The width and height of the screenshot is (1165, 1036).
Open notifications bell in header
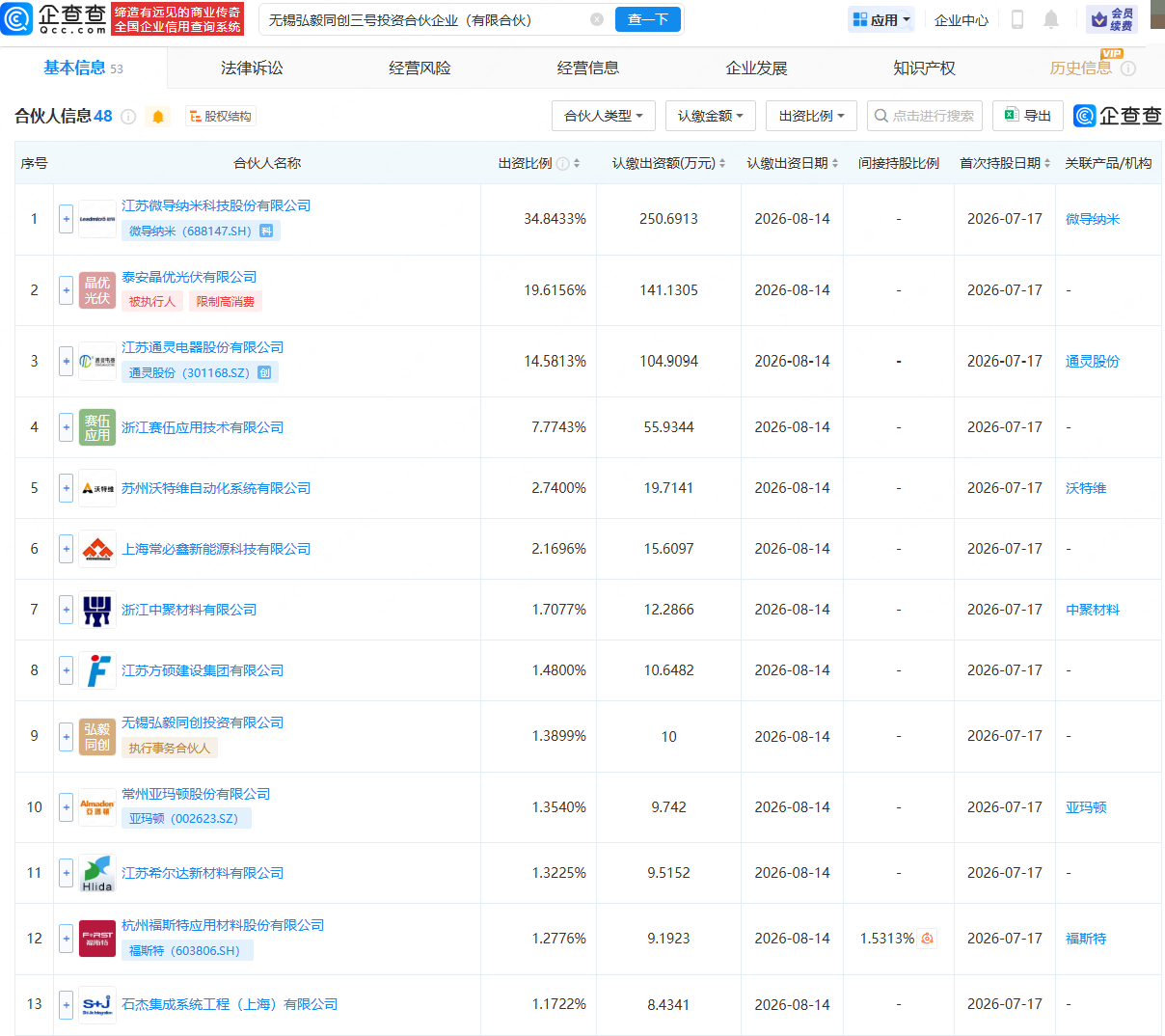coord(1051,19)
